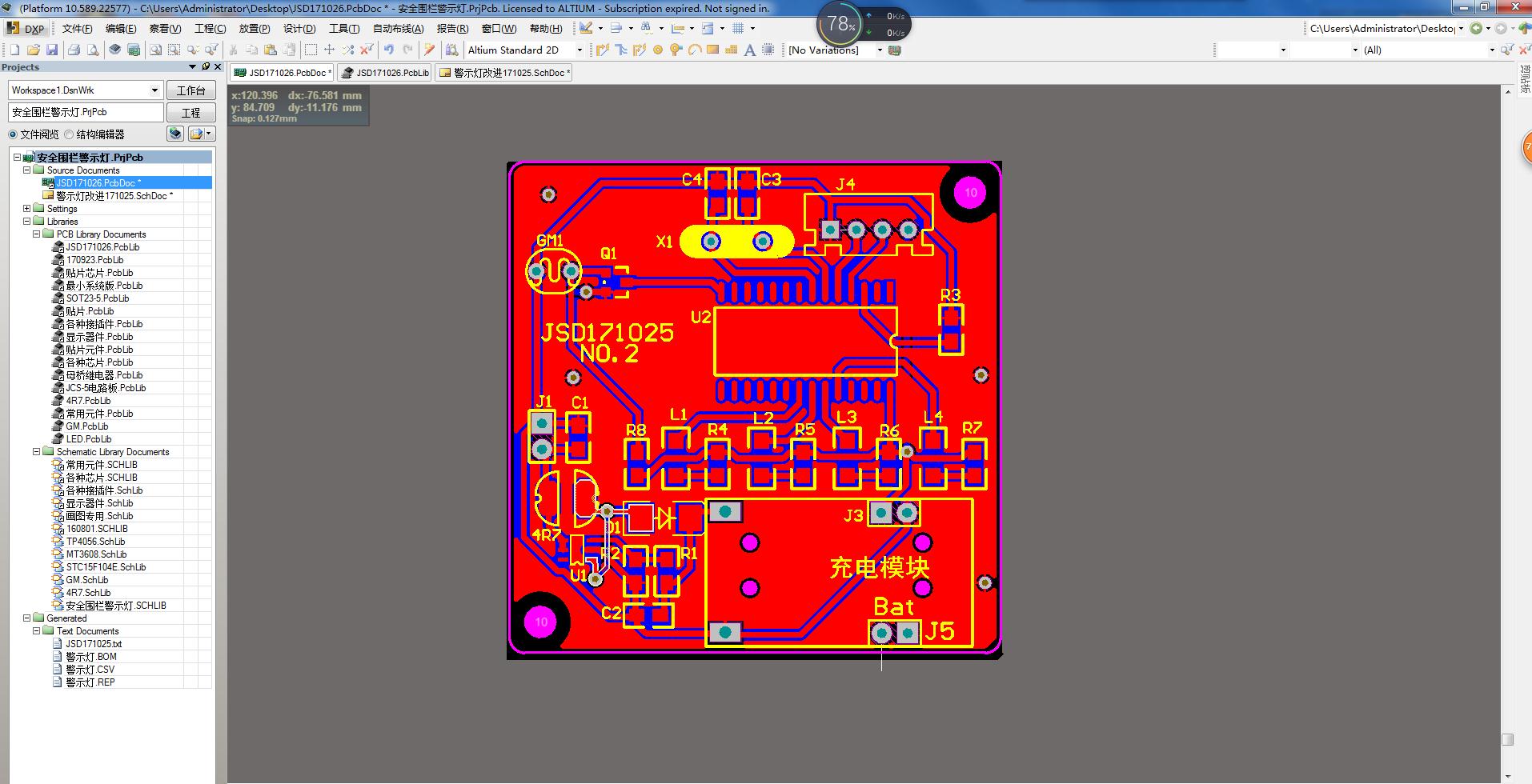The height and width of the screenshot is (784, 1532).
Task: Collapse Schematic Library Documents folder
Action: click(36, 452)
